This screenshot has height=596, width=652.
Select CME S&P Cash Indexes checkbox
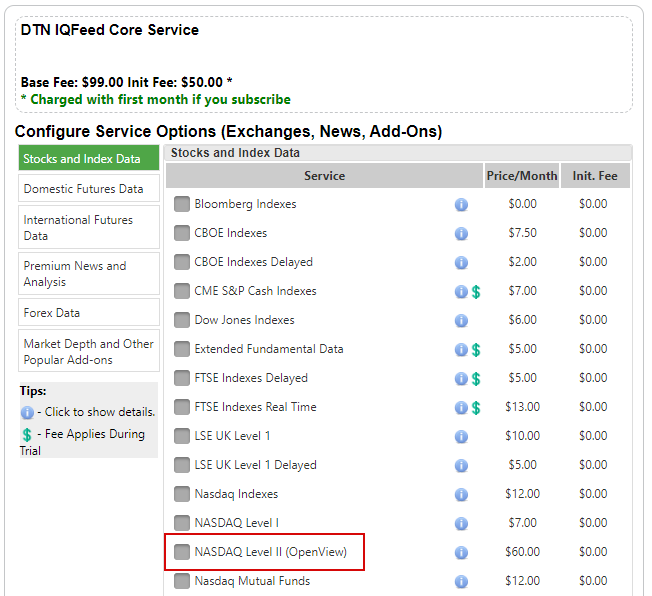click(x=182, y=291)
